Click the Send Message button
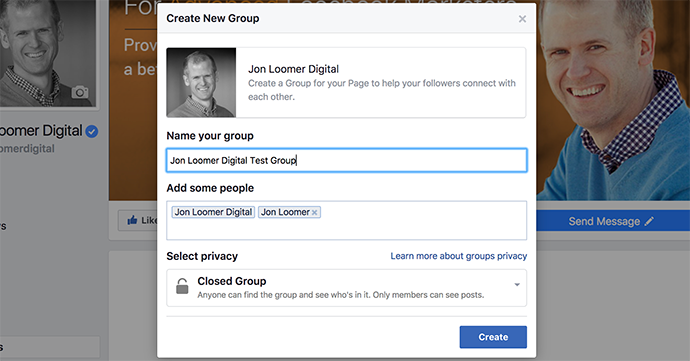This screenshot has height=361, width=690. tap(613, 221)
